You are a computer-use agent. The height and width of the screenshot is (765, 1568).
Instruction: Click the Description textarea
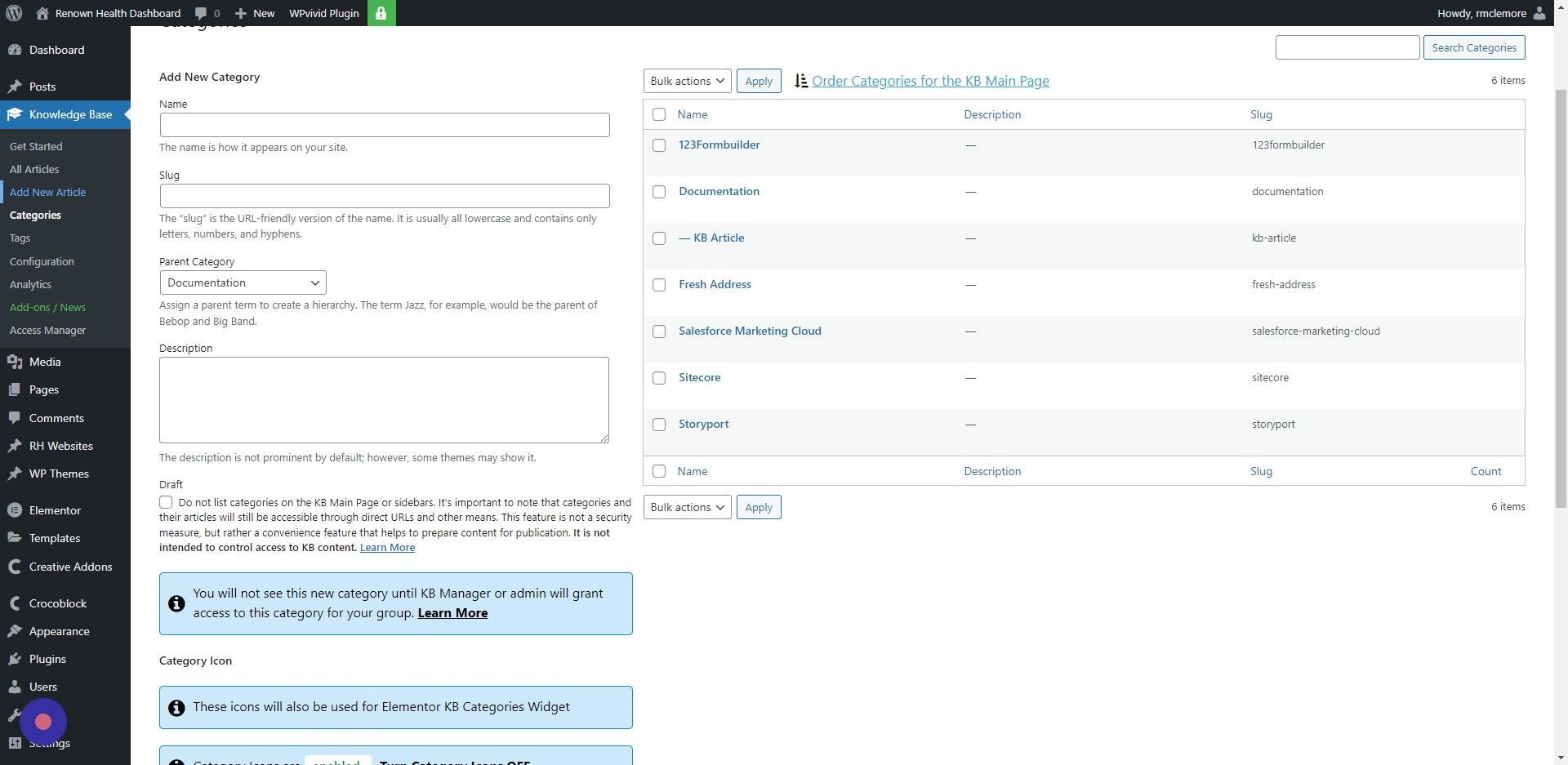[x=384, y=400]
